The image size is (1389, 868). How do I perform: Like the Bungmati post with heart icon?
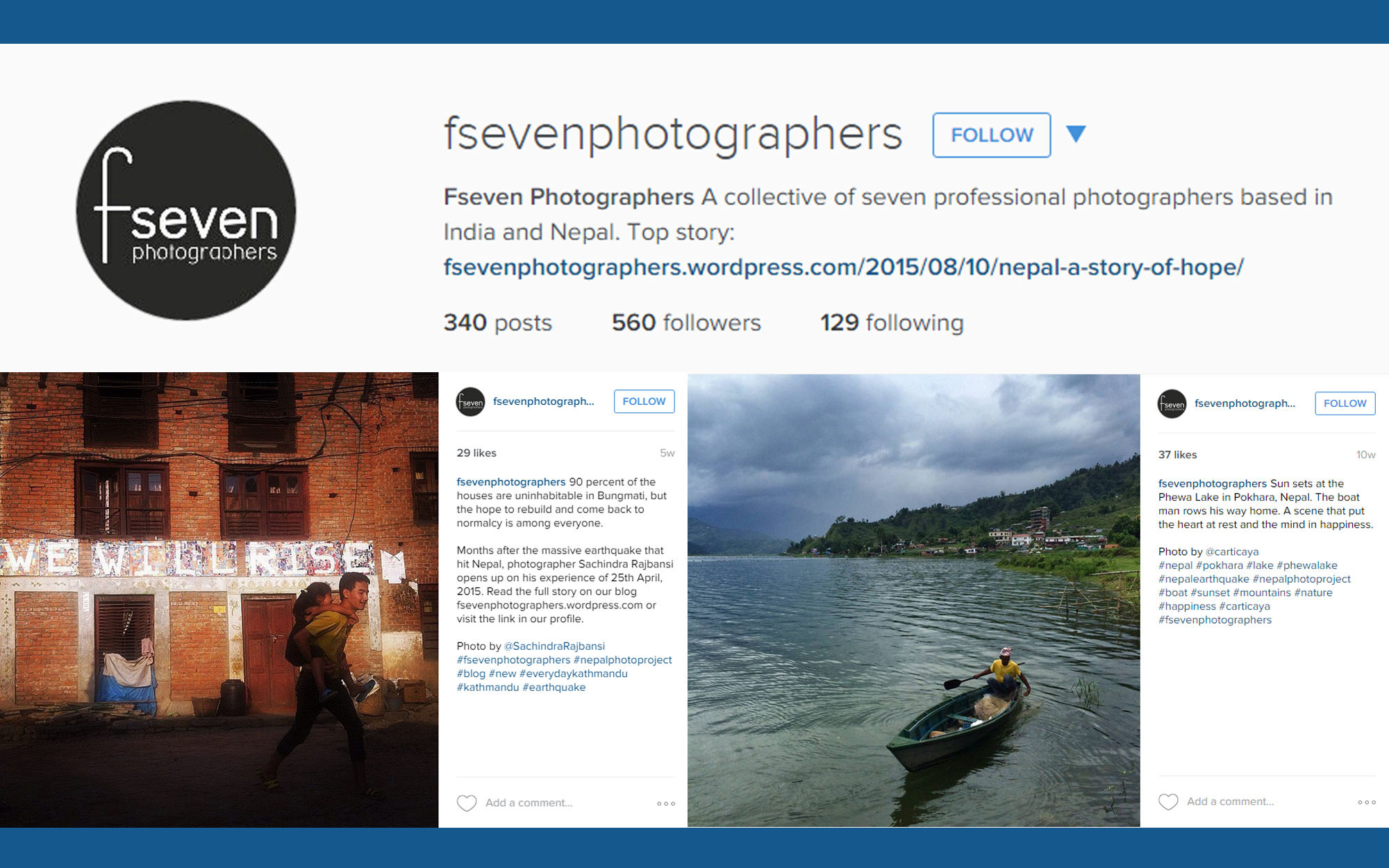point(467,803)
